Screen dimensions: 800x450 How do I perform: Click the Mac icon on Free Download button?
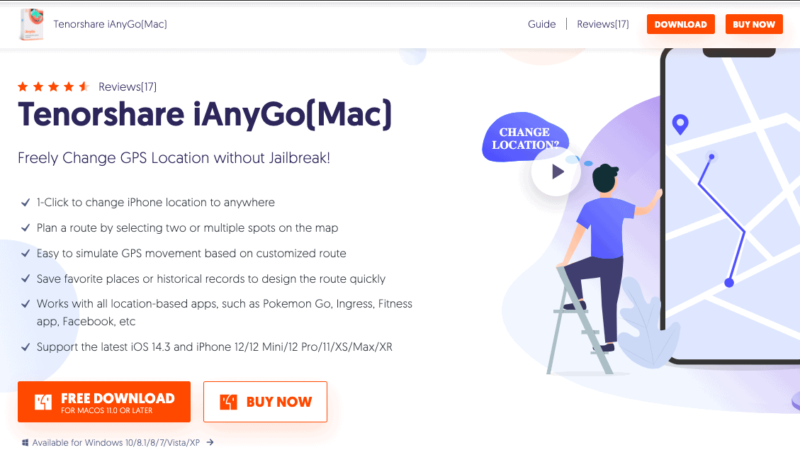point(43,402)
